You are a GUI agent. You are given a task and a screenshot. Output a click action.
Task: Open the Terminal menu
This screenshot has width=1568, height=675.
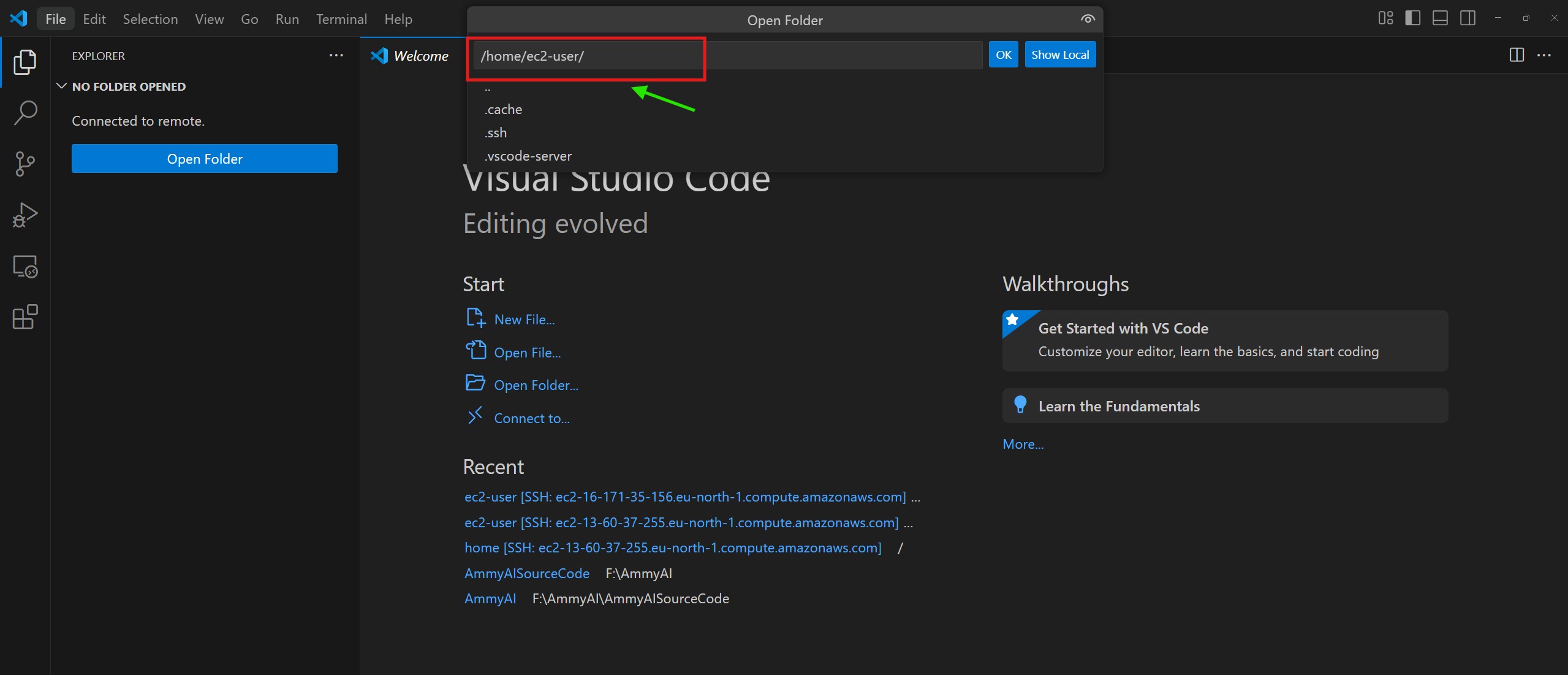click(341, 19)
